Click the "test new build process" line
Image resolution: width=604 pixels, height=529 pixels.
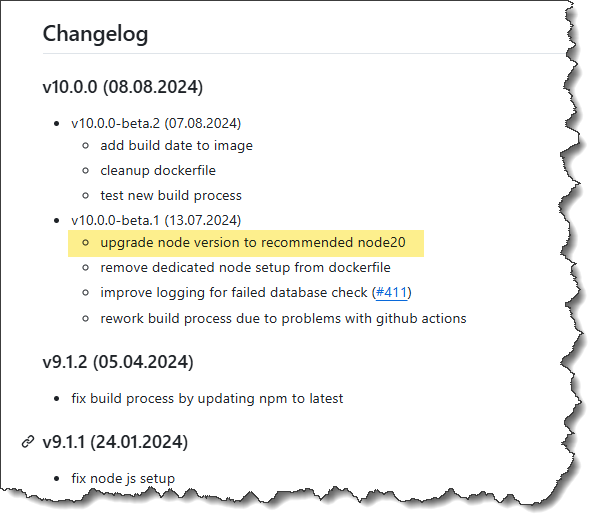pyautogui.click(x=171, y=195)
